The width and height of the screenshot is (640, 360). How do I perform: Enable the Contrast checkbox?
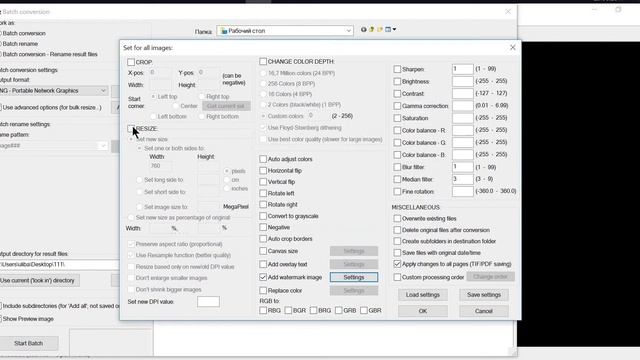[x=397, y=94]
